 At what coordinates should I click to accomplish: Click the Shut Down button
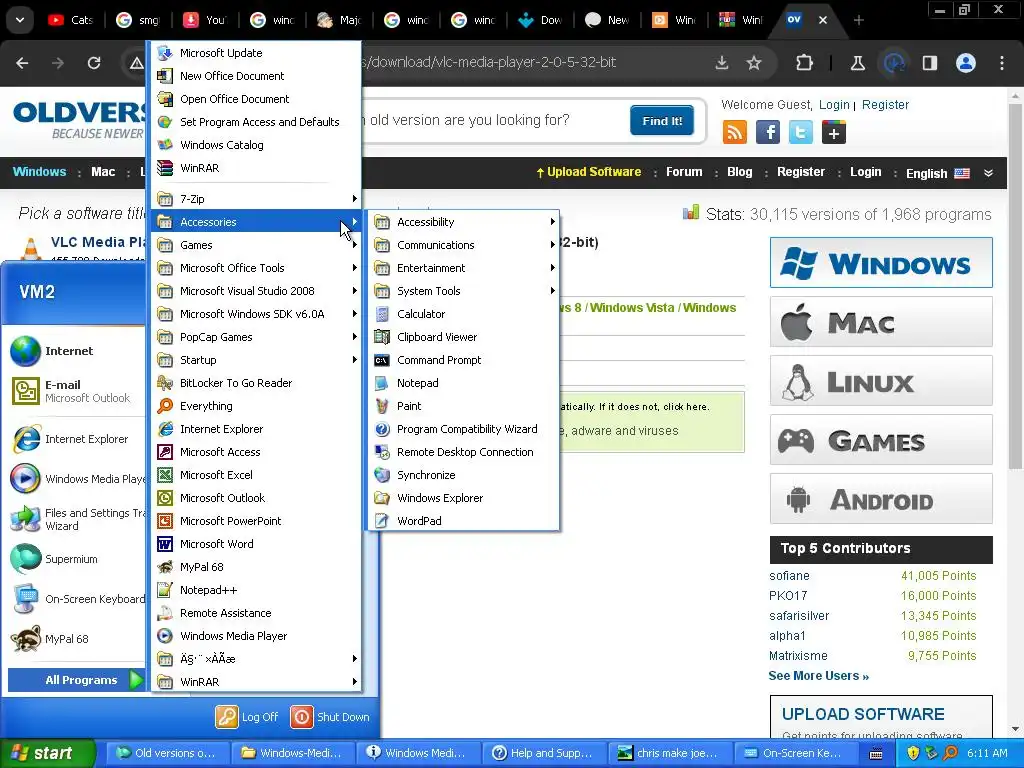coord(330,717)
